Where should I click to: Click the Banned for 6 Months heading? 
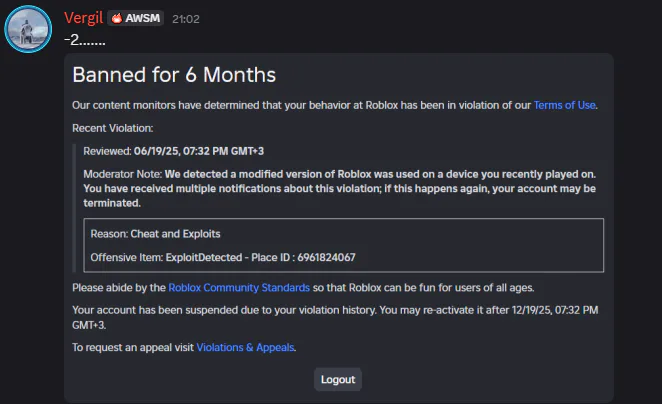point(174,75)
